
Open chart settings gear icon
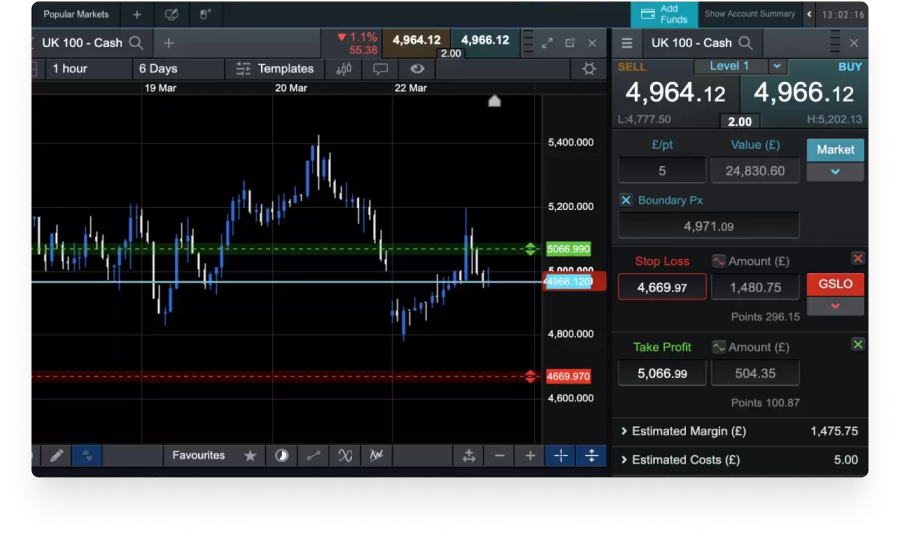(589, 69)
